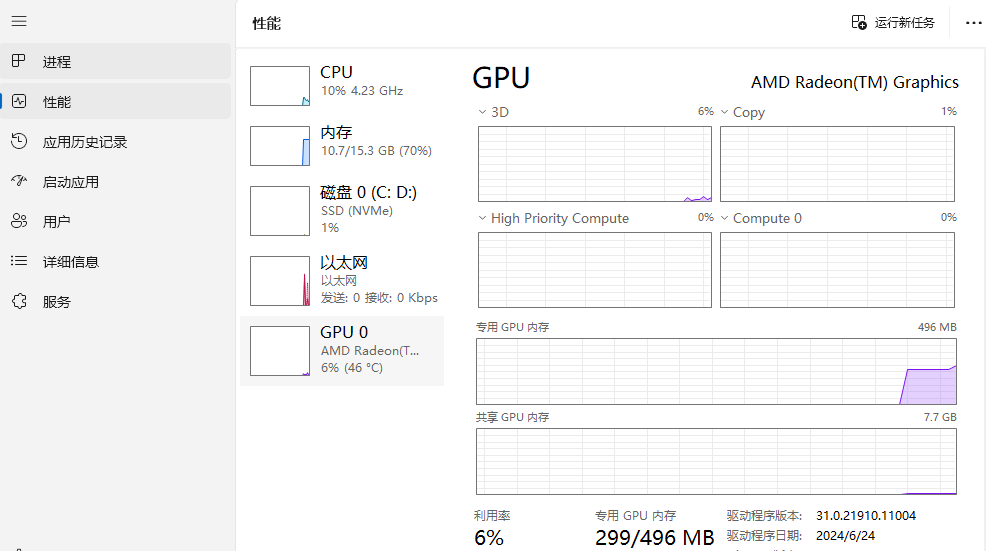Open 启动应用 page
The image size is (986, 551).
(116, 182)
